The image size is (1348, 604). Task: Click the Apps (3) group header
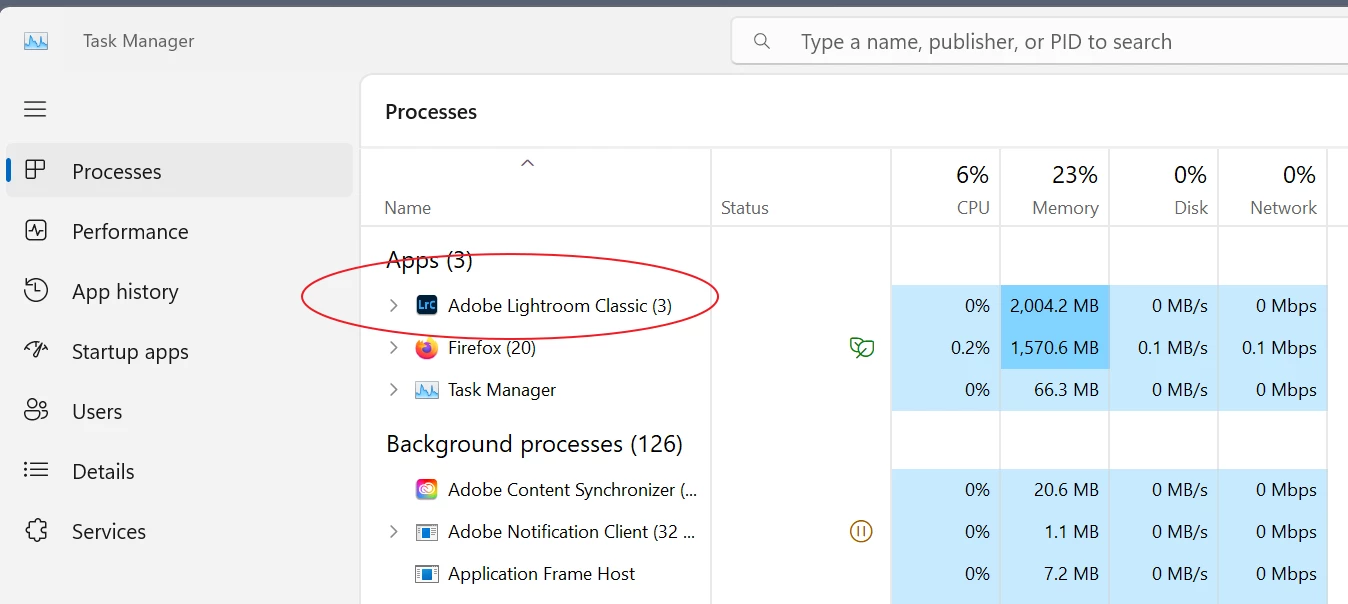(x=429, y=261)
